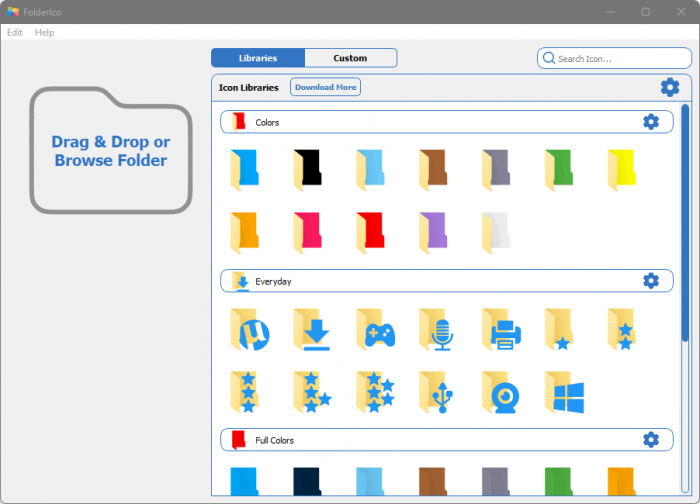700x504 pixels.
Task: Click the search magnifier icon
Action: (549, 58)
